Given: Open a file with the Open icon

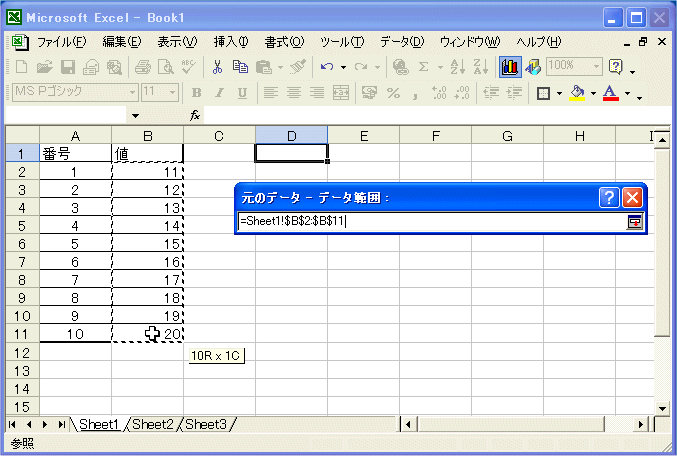Looking at the screenshot, I should [44, 67].
